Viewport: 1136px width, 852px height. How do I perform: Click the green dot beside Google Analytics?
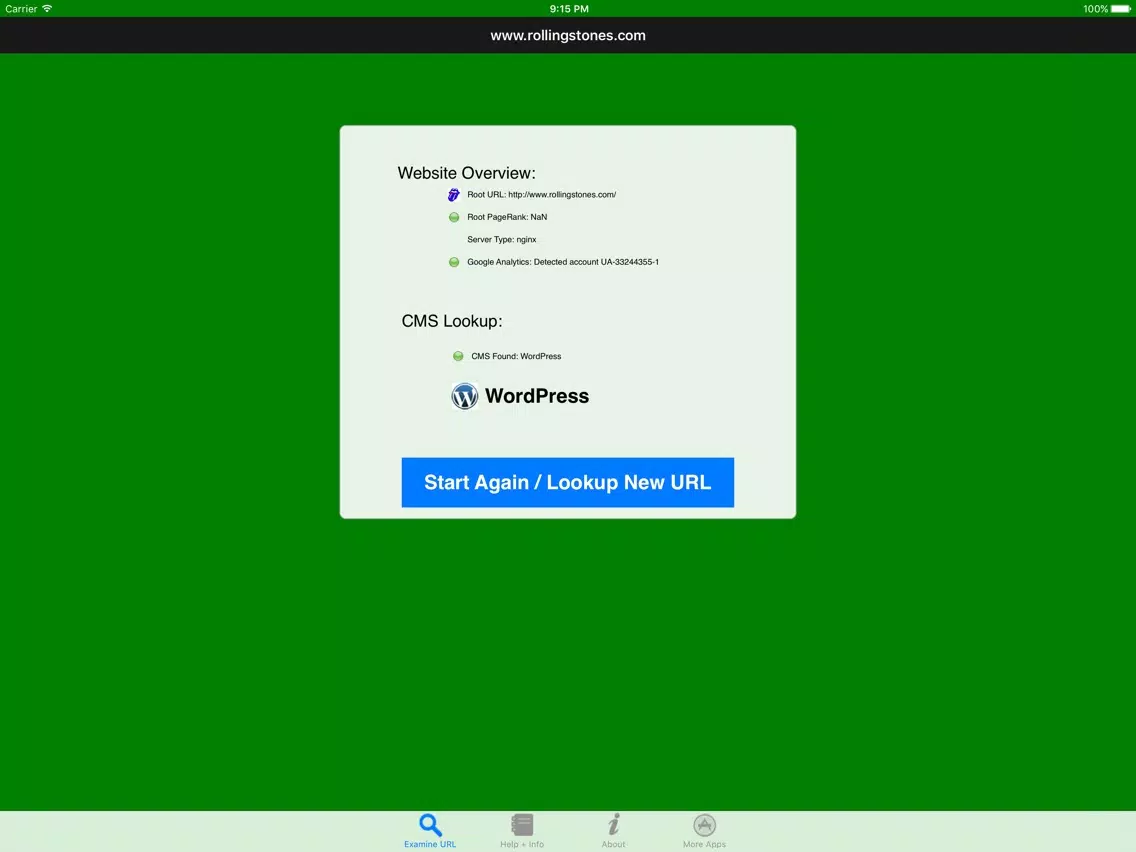[x=454, y=262]
